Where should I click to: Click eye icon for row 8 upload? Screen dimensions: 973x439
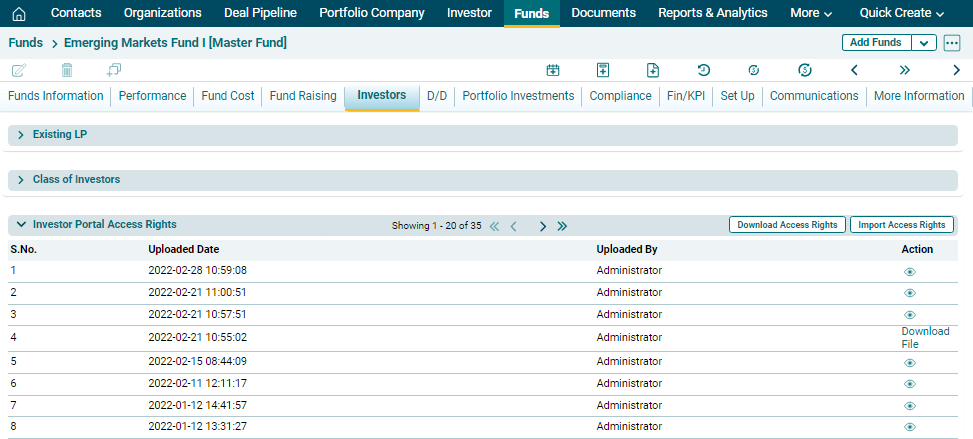tap(910, 427)
